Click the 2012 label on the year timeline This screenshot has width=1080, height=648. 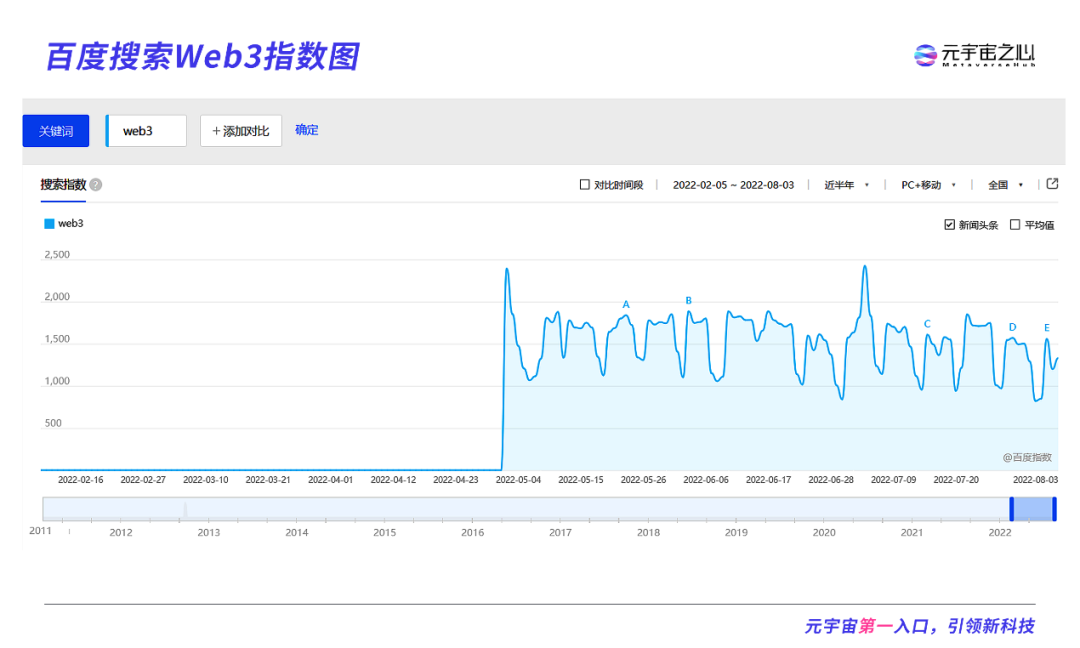[x=121, y=532]
